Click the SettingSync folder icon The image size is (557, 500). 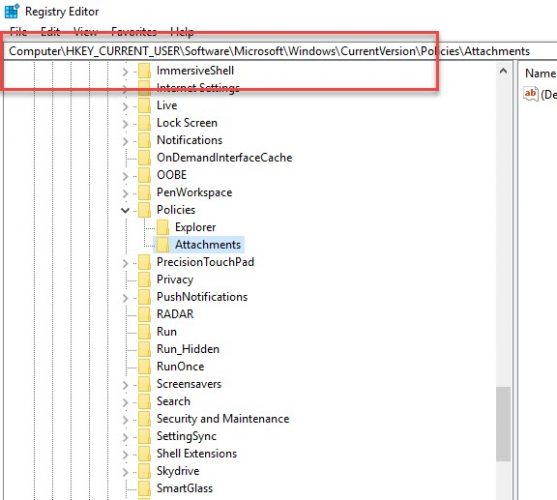(144, 436)
